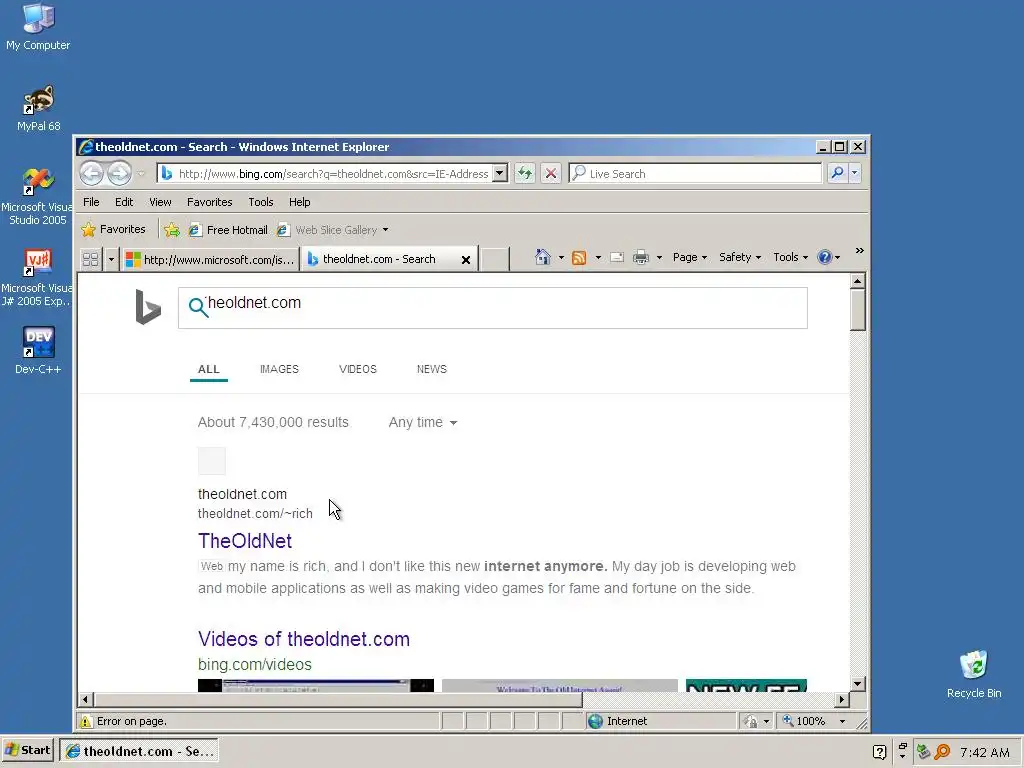This screenshot has height=768, width=1024.
Task: Click the first video thumbnail
Action: (315, 685)
